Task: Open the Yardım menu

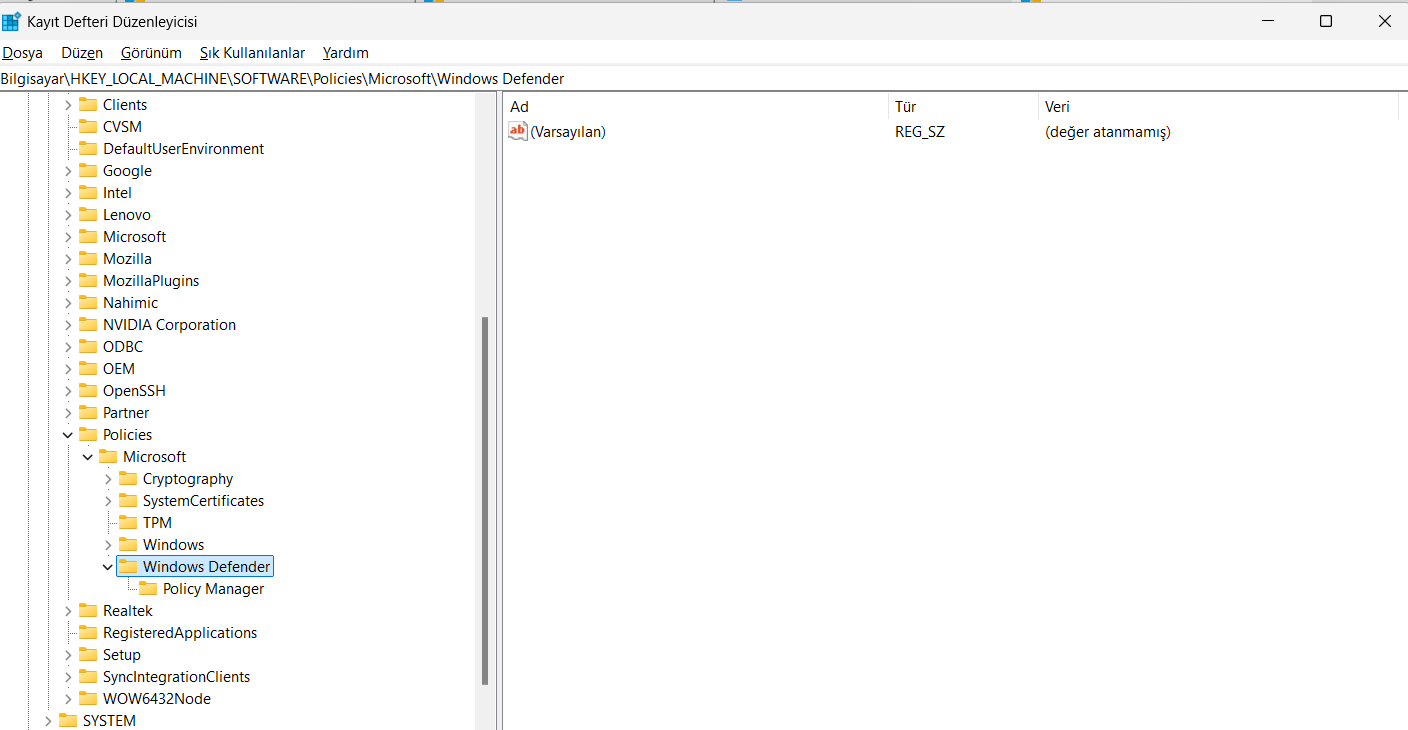Action: [346, 53]
